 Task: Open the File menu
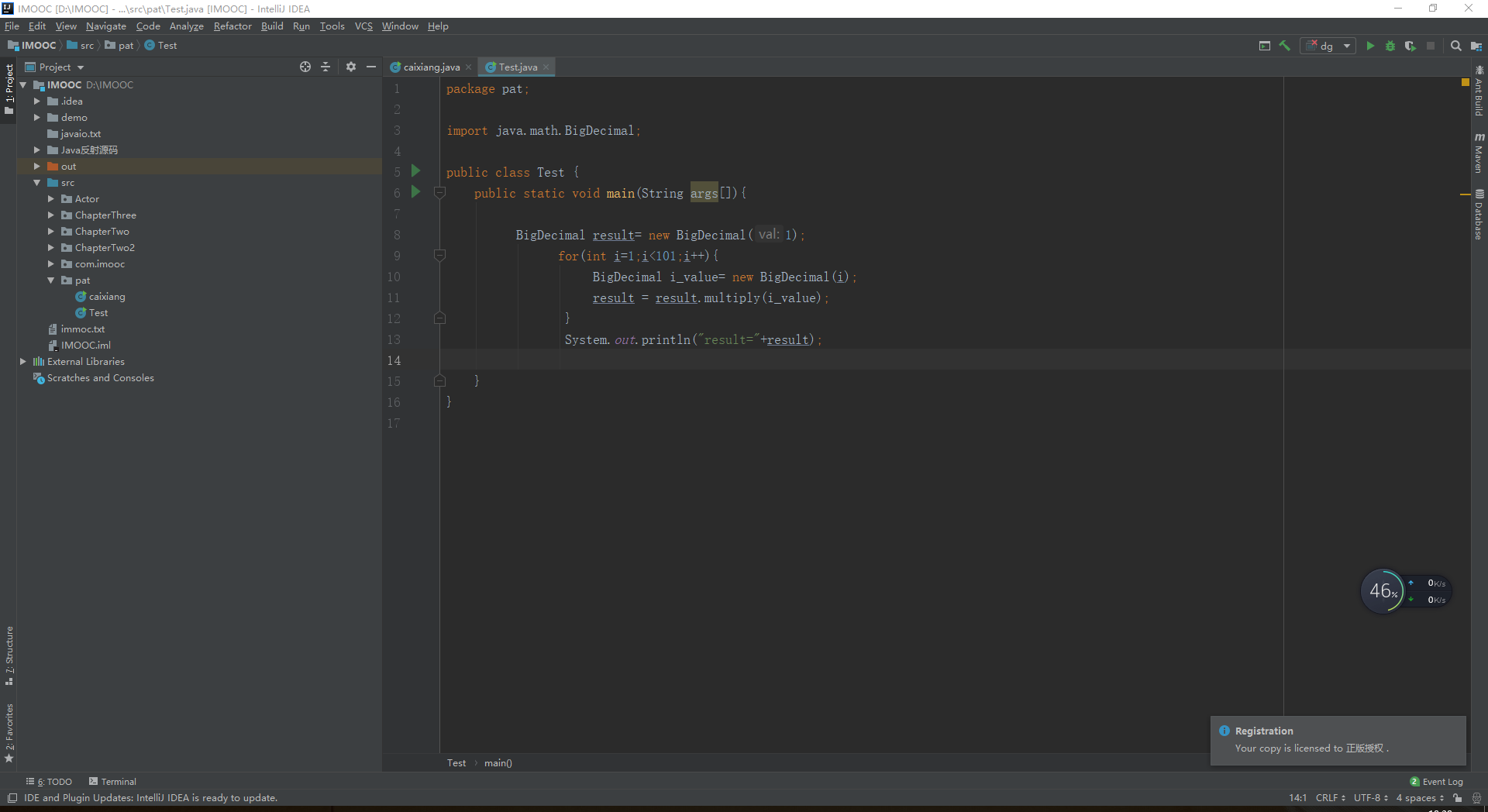(x=12, y=26)
